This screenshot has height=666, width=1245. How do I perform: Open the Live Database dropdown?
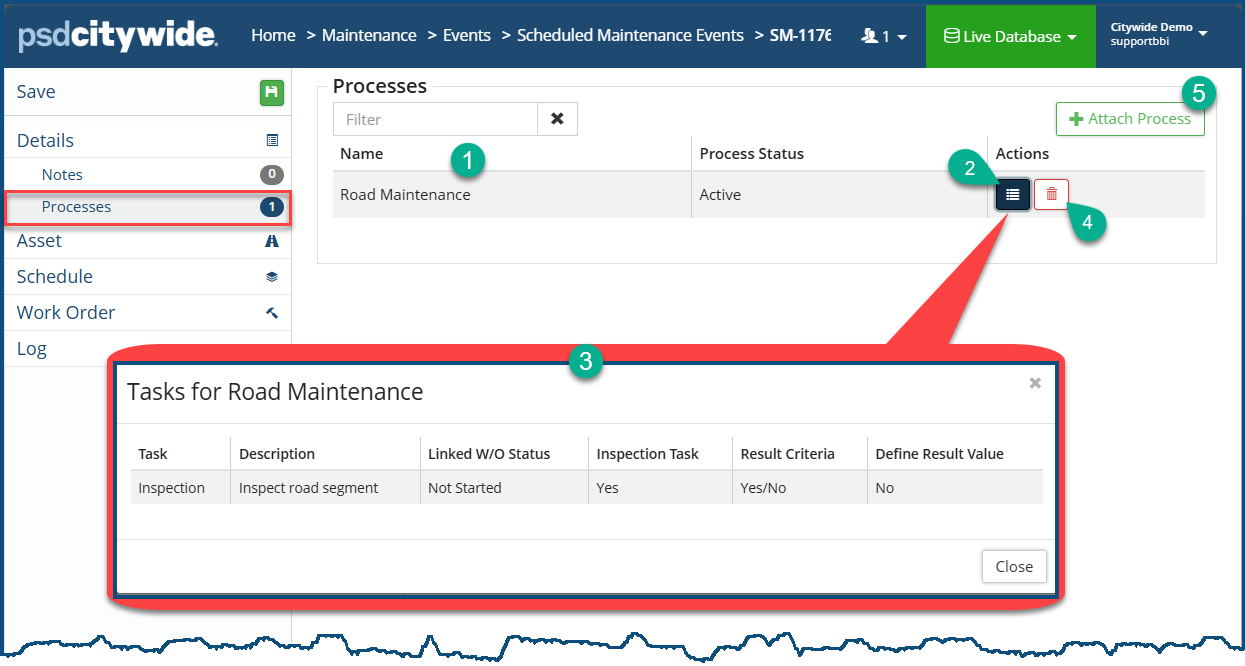coord(1011,36)
